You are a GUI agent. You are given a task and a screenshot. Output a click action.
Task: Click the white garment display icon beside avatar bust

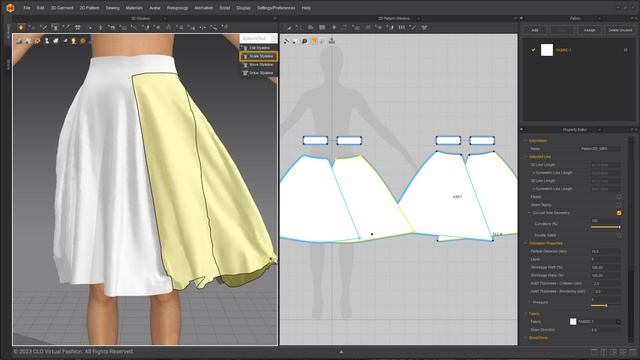(56, 41)
